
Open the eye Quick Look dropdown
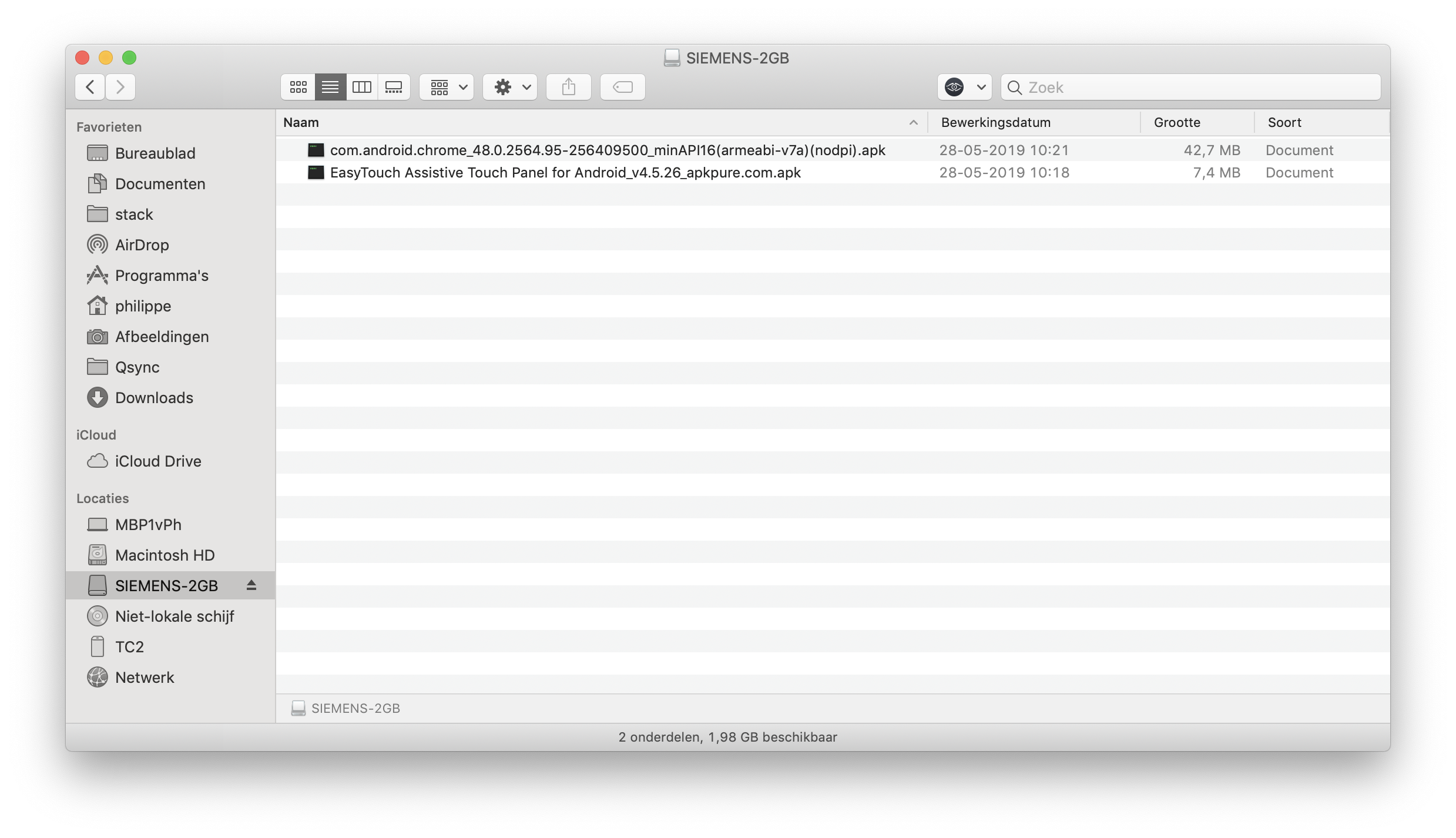[x=964, y=88]
